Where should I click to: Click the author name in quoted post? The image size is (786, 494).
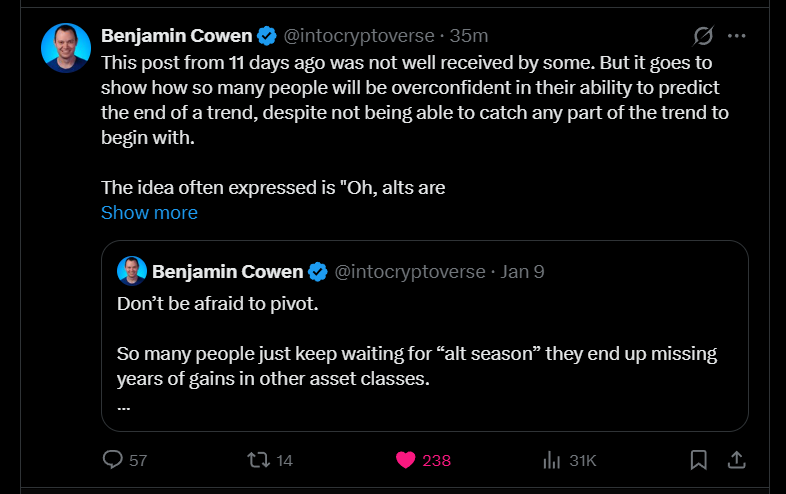click(226, 271)
